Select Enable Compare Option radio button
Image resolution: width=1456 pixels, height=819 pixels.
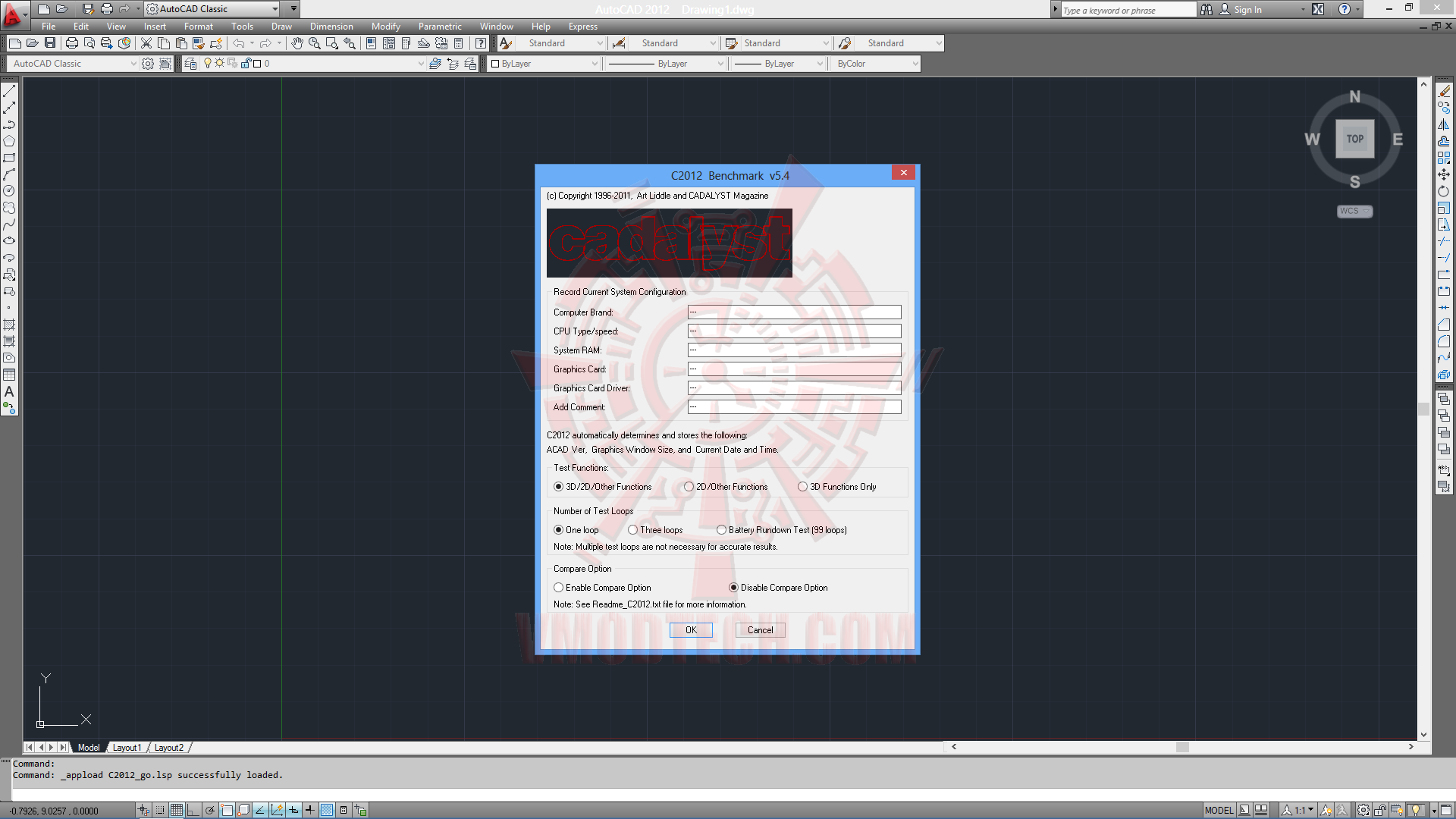(x=559, y=588)
